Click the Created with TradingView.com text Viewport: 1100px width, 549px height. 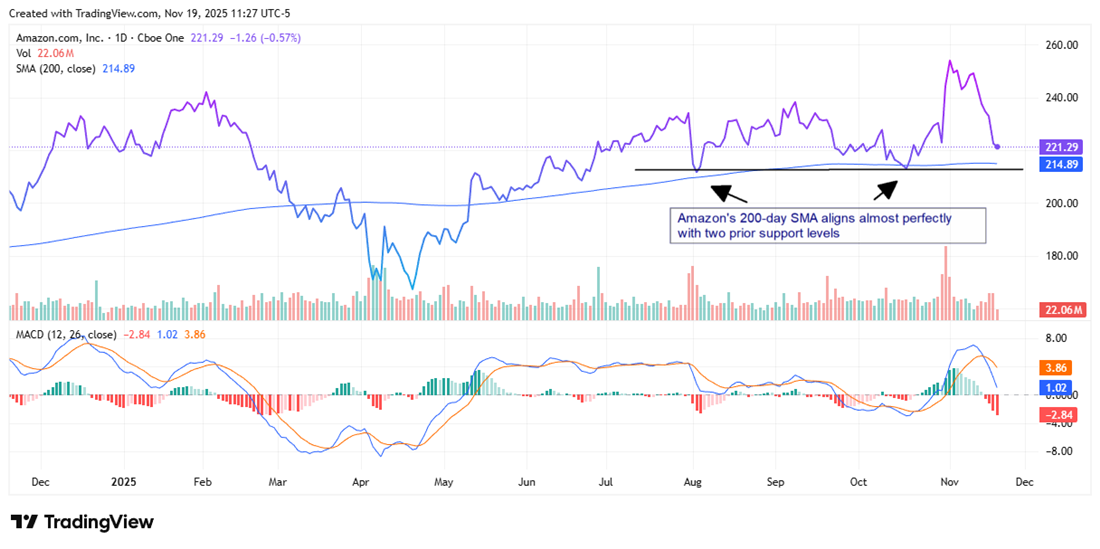pyautogui.click(x=78, y=11)
